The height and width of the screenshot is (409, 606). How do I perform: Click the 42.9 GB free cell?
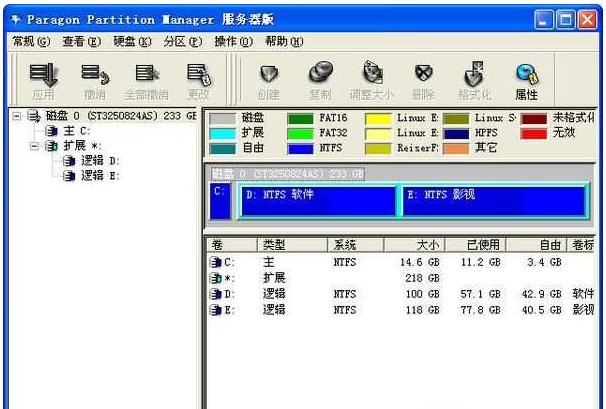541,294
